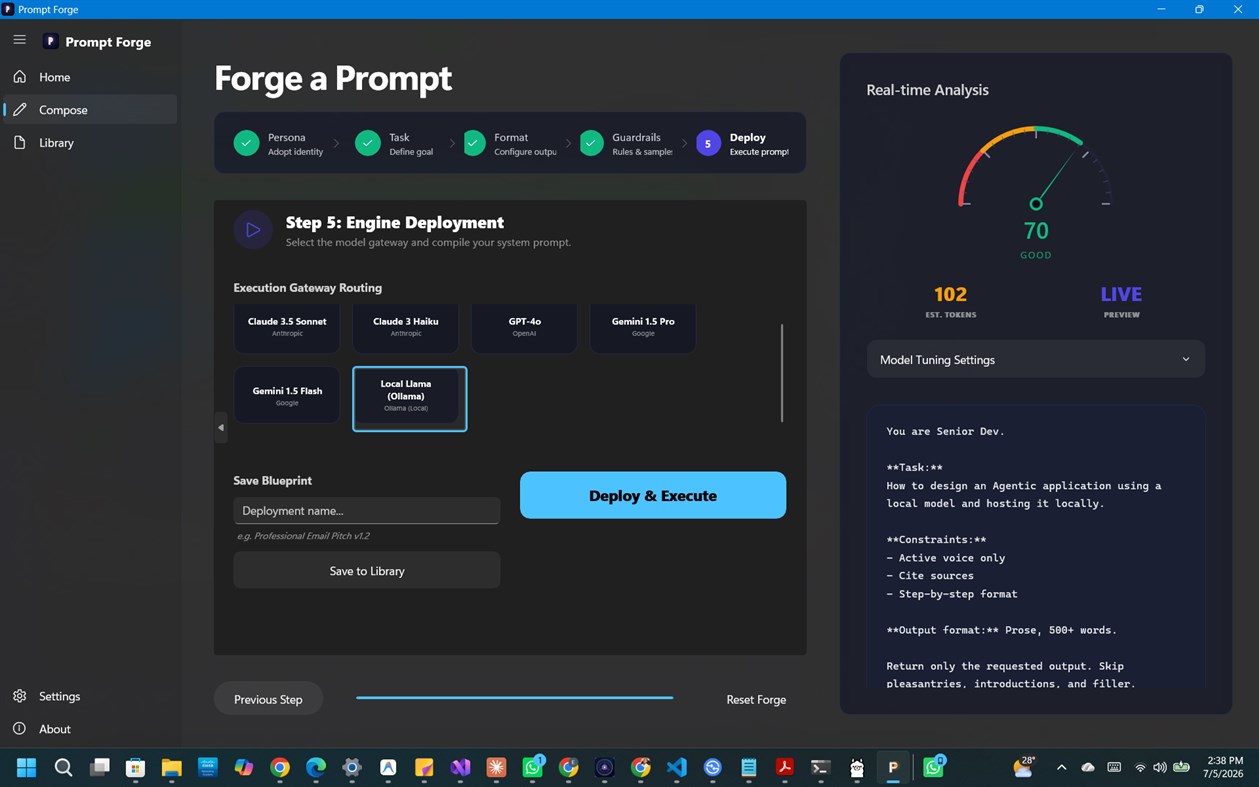
Task: Open the volume control in tray
Action: (x=1160, y=767)
